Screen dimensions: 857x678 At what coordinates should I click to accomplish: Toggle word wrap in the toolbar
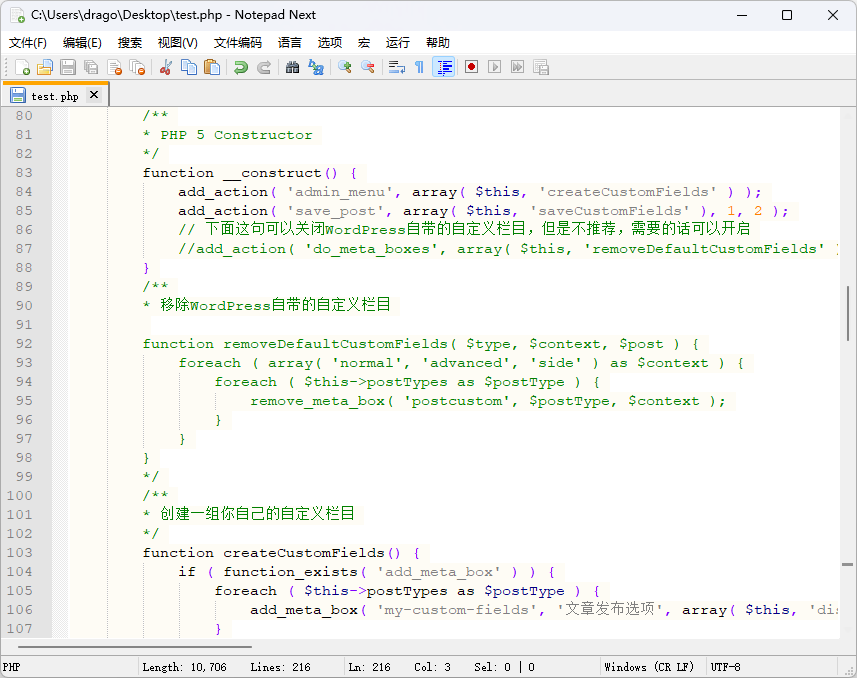[x=397, y=67]
